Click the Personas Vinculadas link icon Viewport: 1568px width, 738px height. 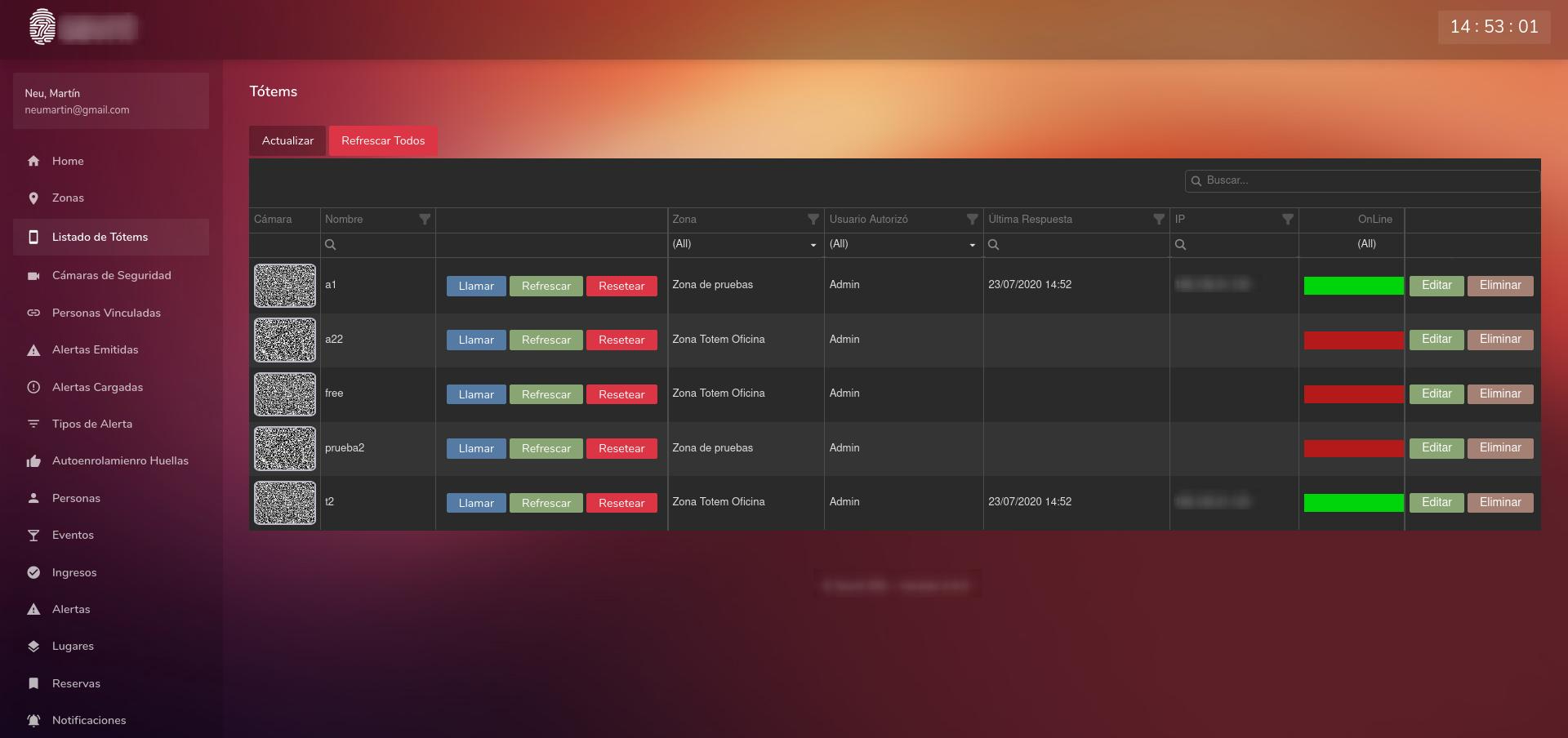point(33,313)
